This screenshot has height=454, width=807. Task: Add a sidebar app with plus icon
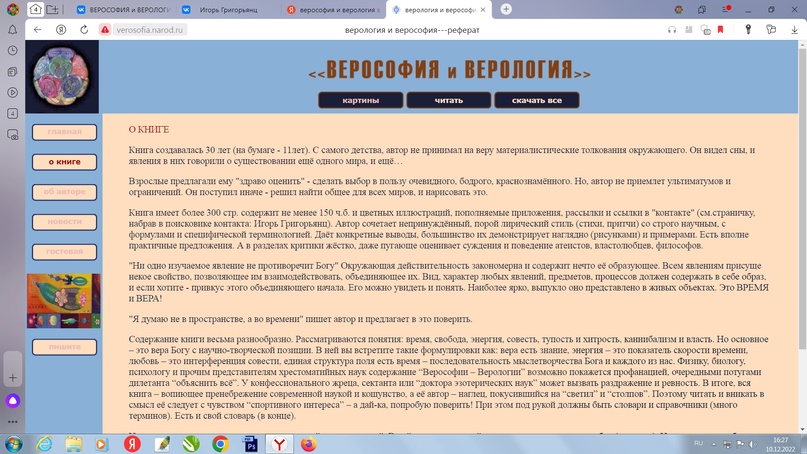click(x=12, y=377)
